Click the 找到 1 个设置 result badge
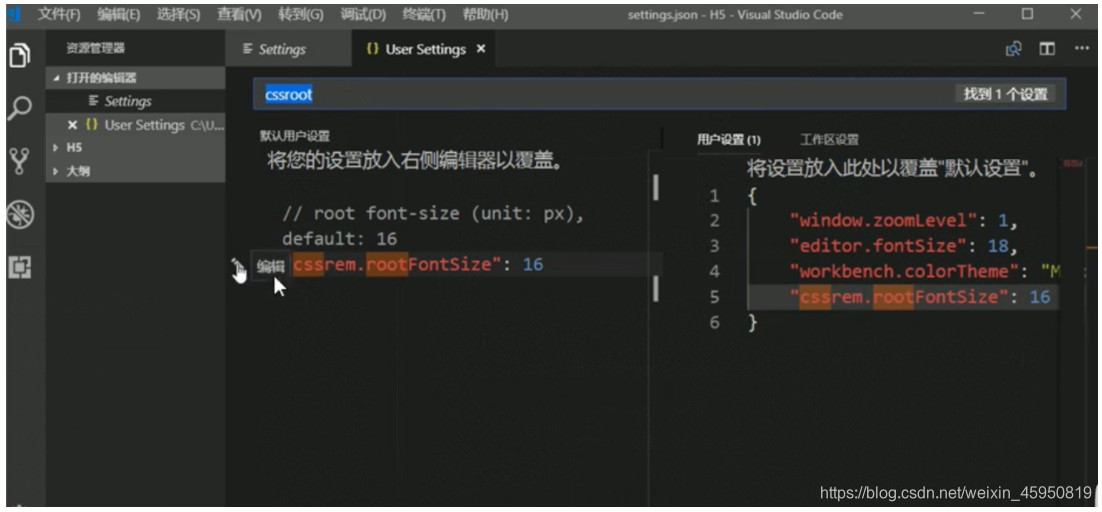Image resolution: width=1102 pixels, height=512 pixels. (x=1005, y=94)
